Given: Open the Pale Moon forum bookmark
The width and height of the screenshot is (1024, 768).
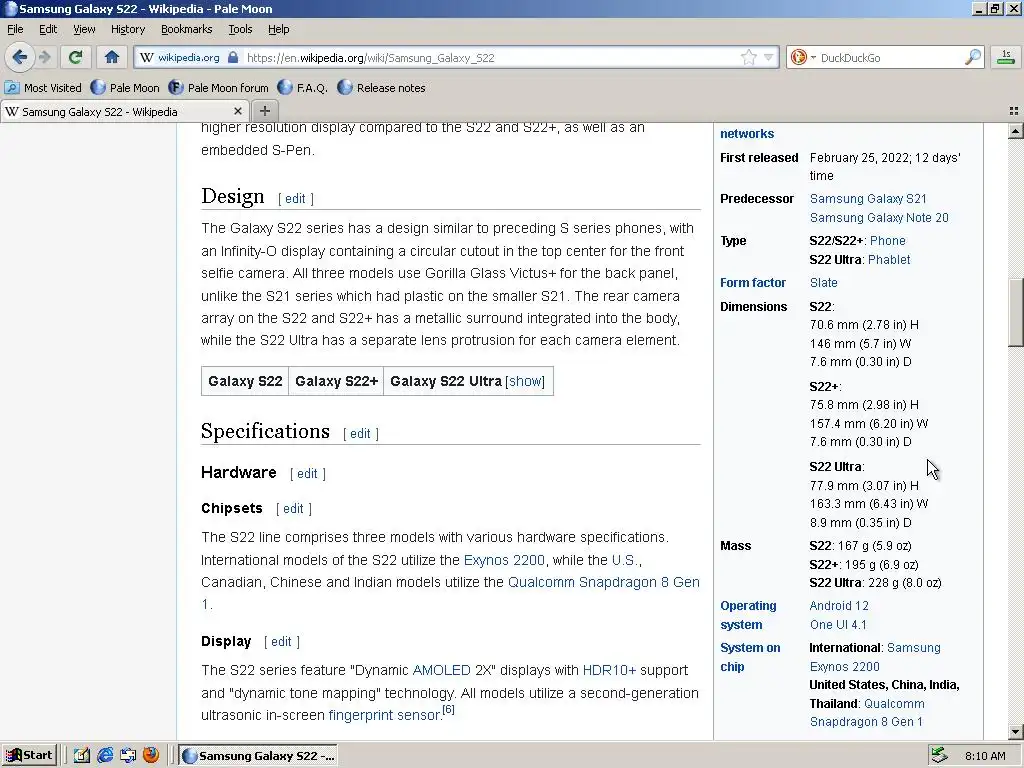Looking at the screenshot, I should click(218, 88).
